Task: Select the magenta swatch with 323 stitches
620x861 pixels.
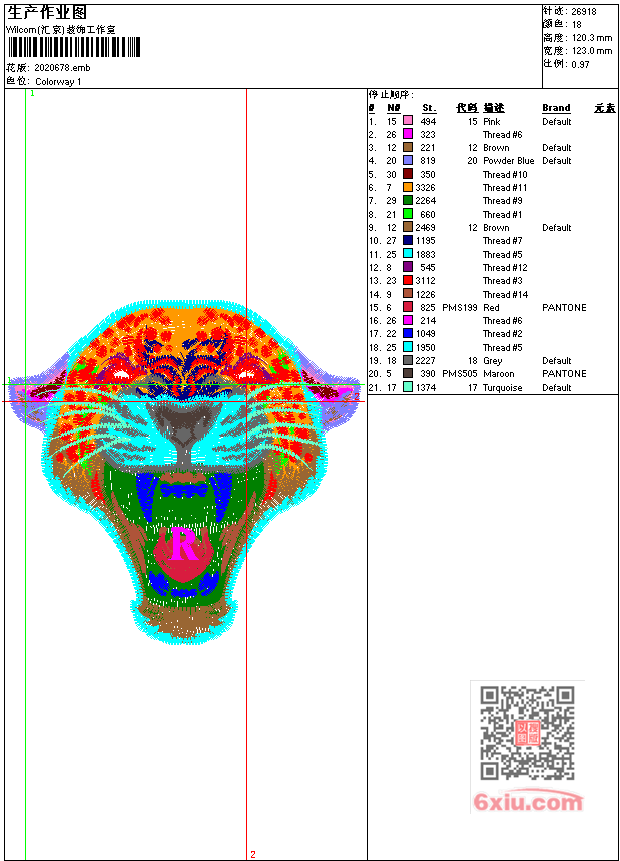Action: coord(408,134)
